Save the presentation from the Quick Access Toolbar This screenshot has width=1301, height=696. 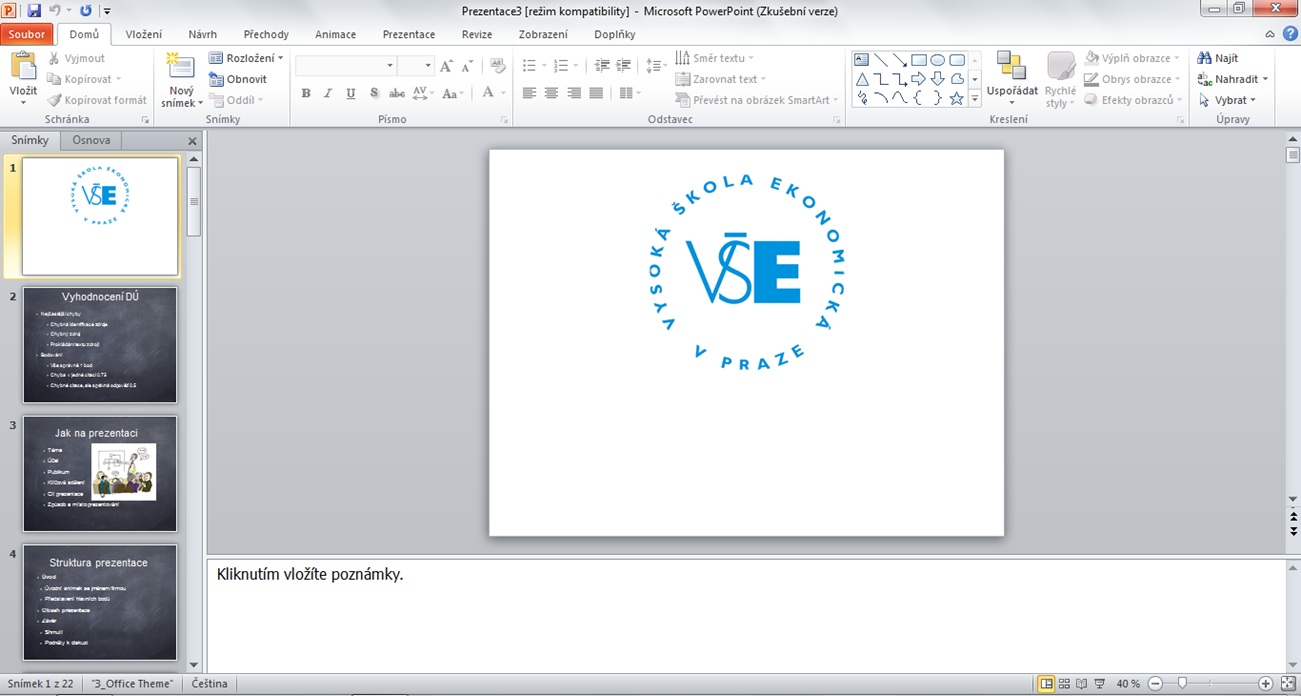pos(34,11)
